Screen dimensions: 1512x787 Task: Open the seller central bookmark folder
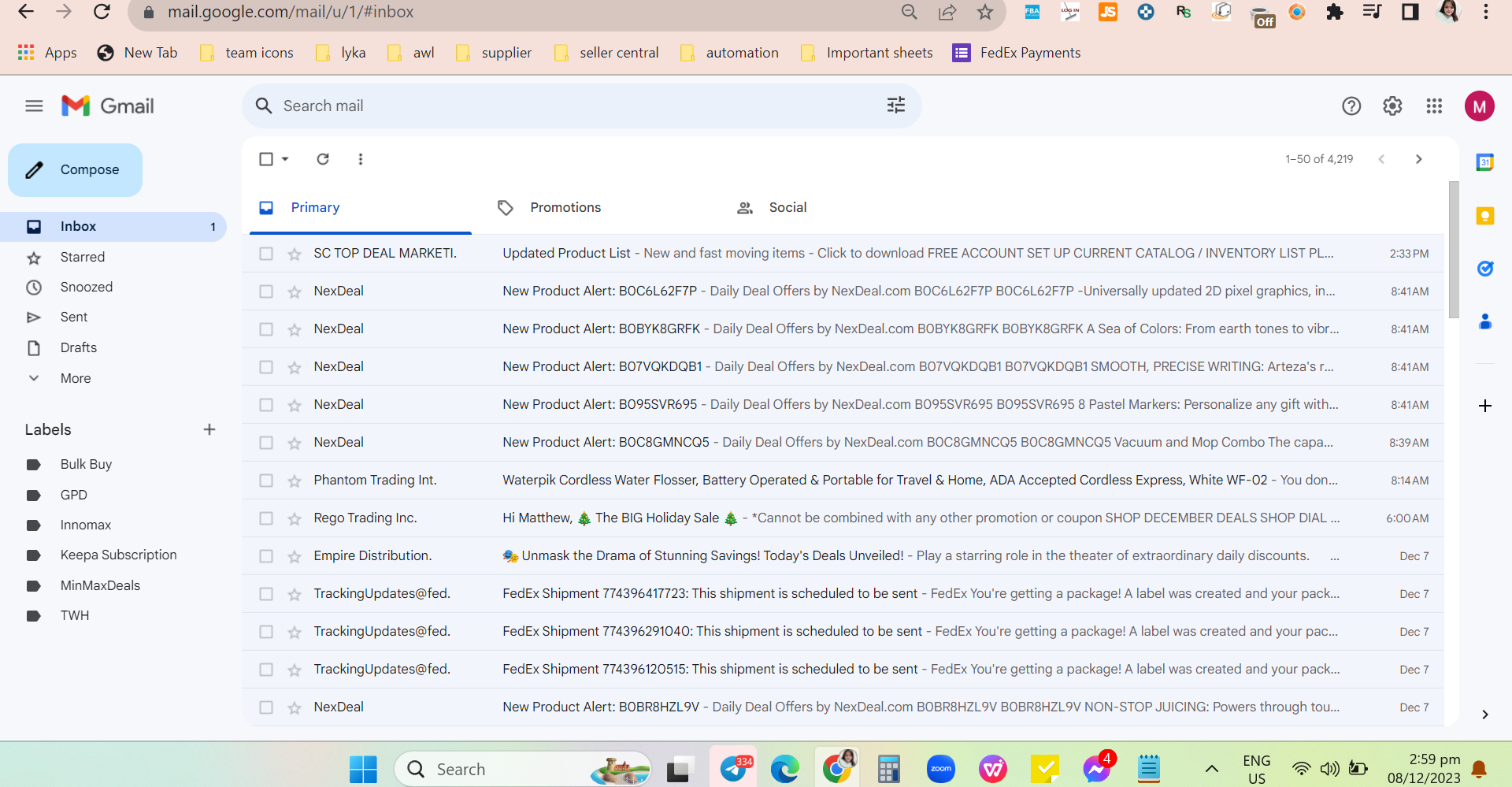[606, 53]
